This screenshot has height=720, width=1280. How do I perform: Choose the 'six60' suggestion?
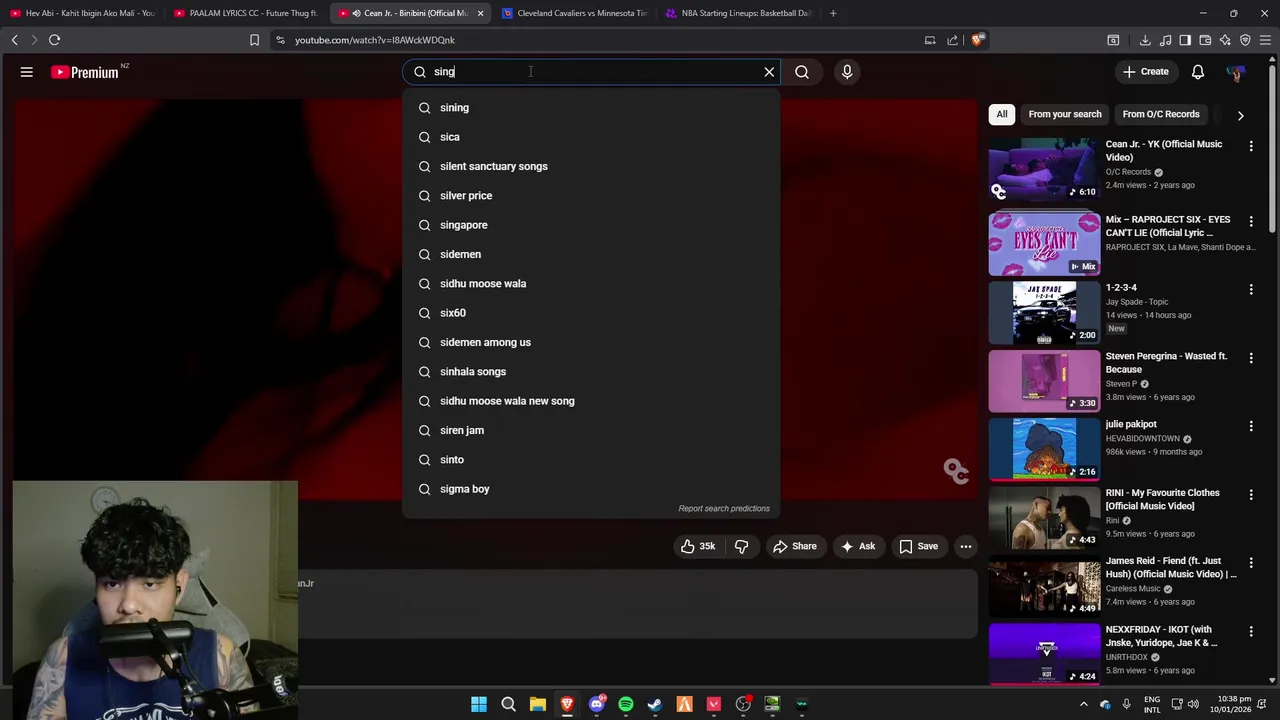[591, 313]
